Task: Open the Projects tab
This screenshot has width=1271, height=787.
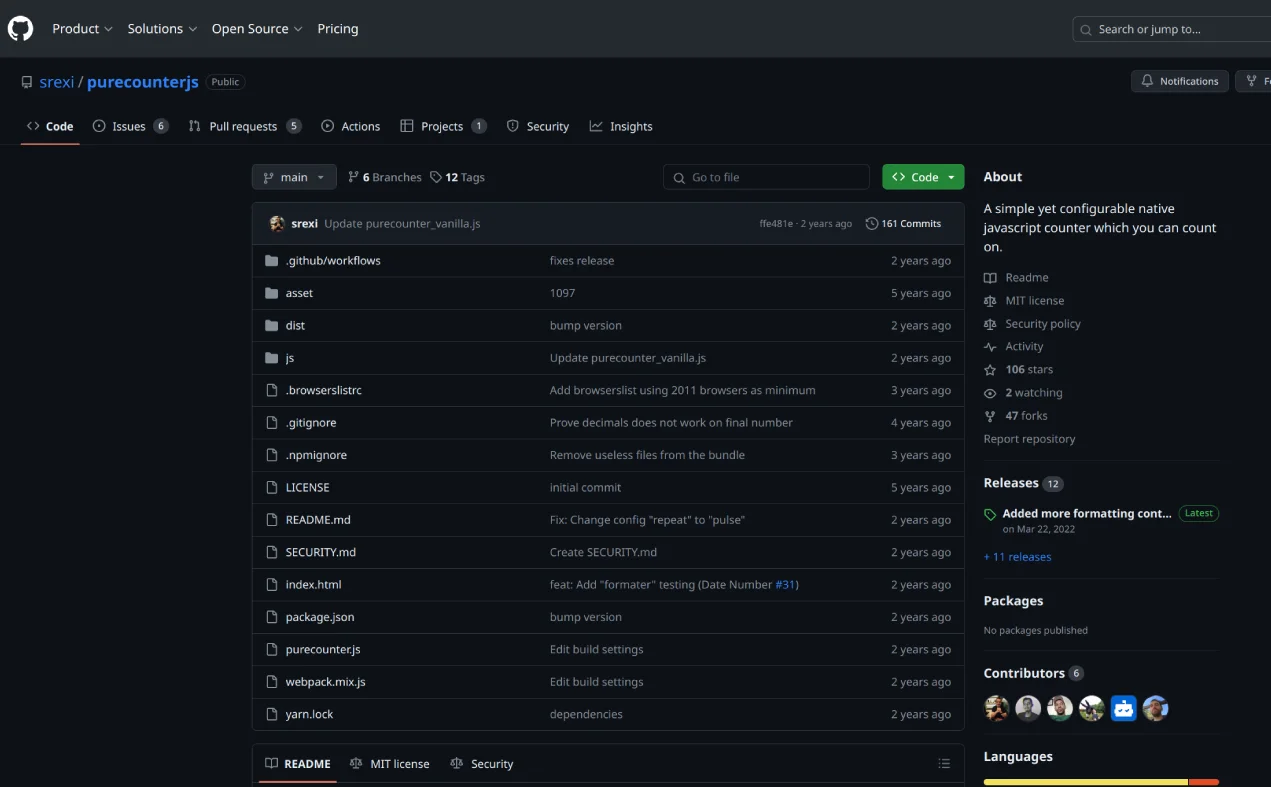Action: click(443, 126)
